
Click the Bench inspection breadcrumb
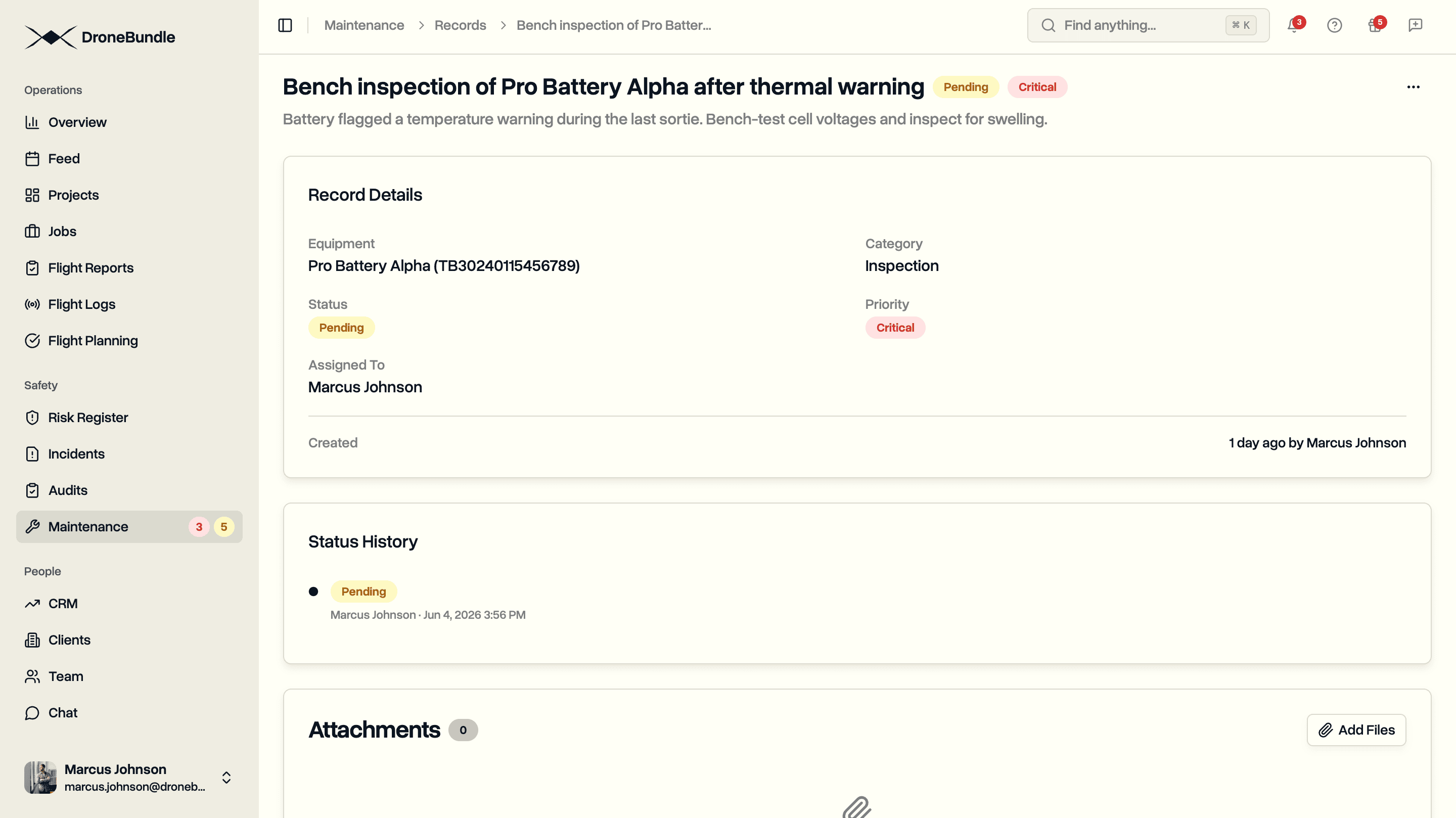pos(613,25)
